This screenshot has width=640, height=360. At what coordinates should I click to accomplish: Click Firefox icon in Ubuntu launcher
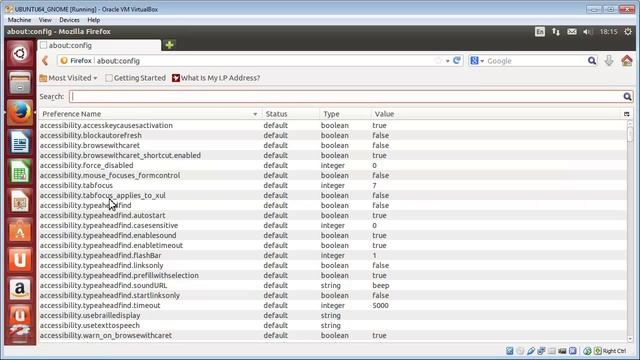[x=20, y=113]
